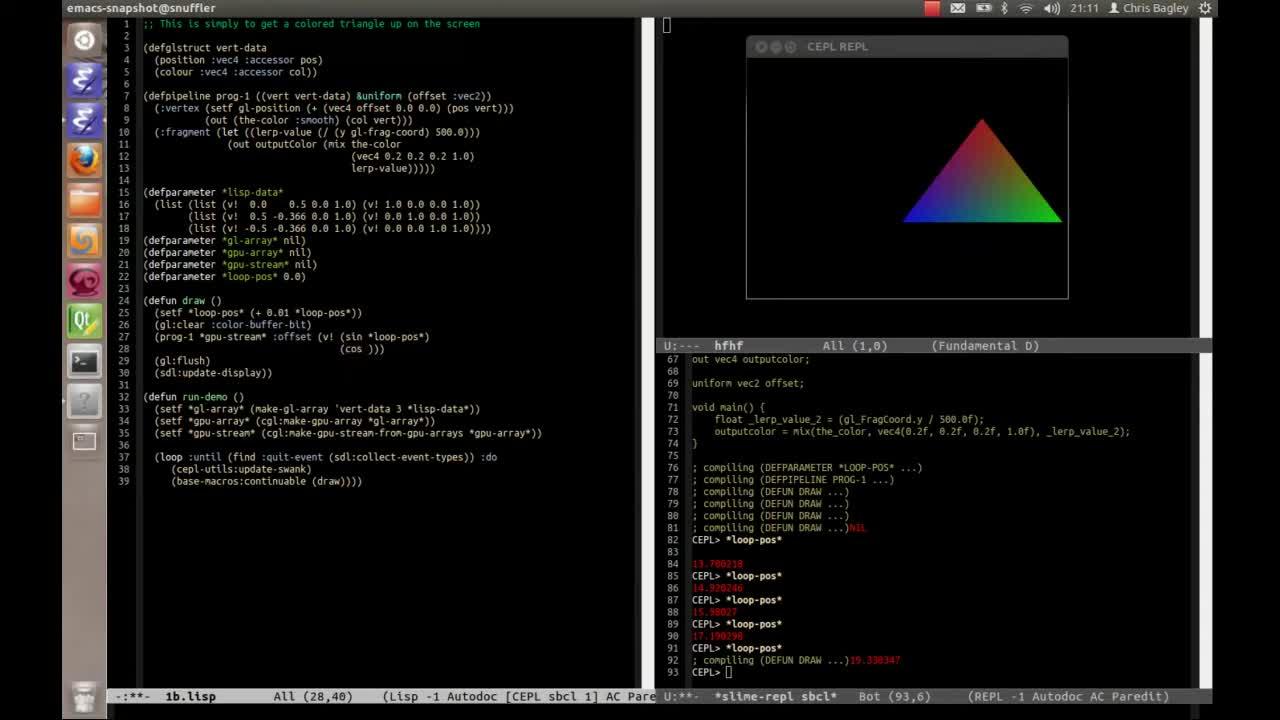This screenshot has height=720, width=1280.
Task: Launch Qt Creator from the dock
Action: [x=84, y=320]
